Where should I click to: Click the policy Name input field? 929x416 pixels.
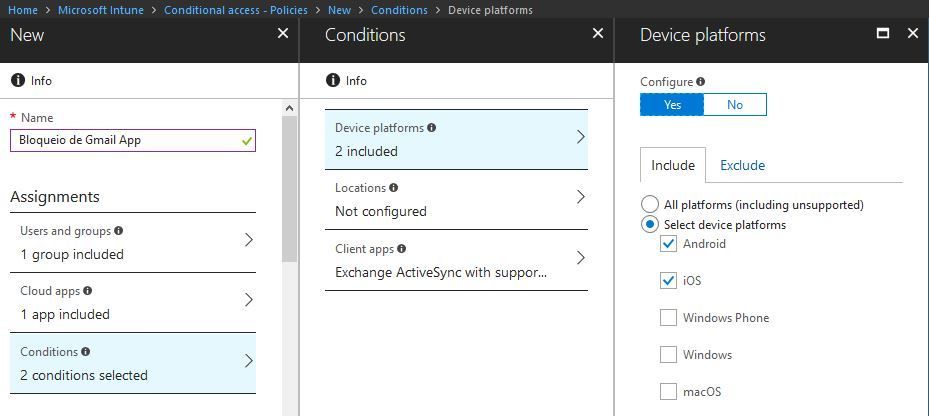[125, 141]
